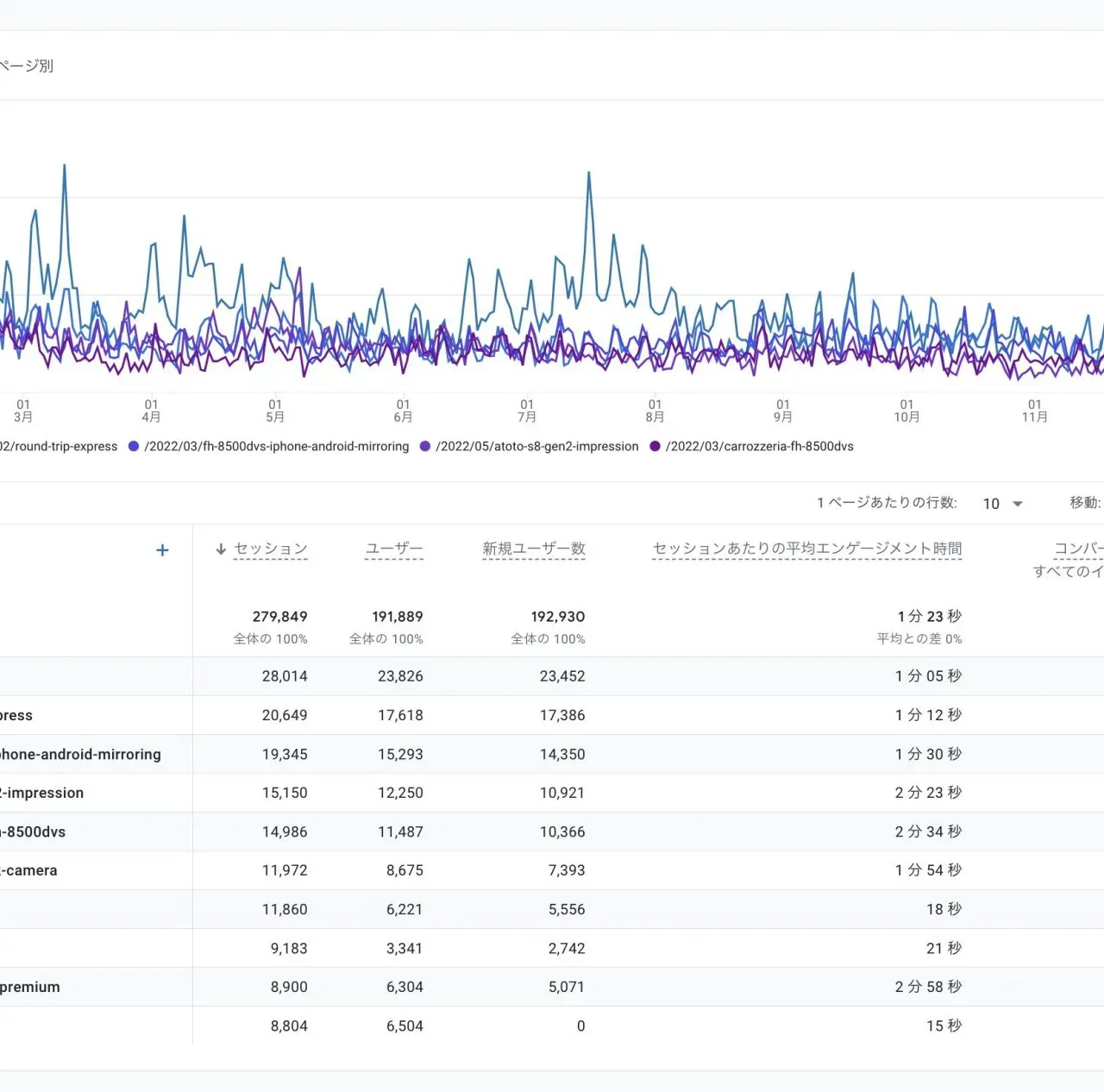Click the sessions cell 14,986

point(285,832)
